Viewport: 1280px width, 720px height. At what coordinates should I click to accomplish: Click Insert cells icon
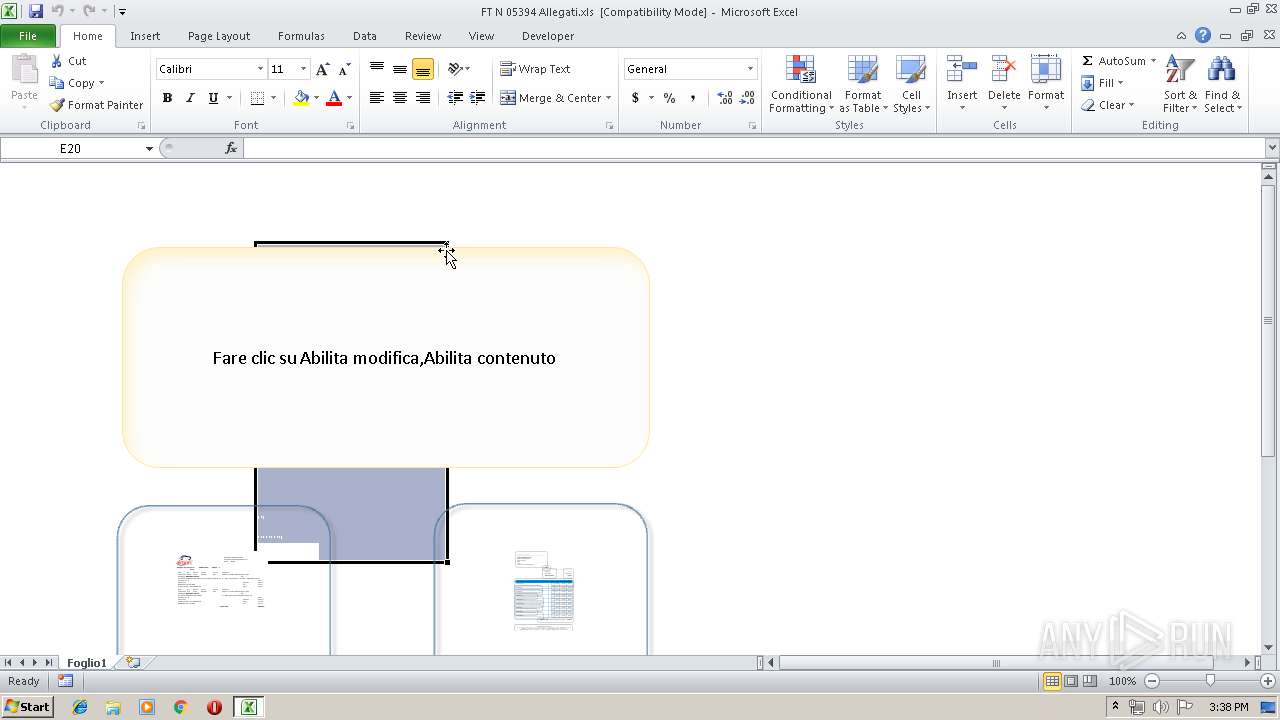(x=962, y=69)
